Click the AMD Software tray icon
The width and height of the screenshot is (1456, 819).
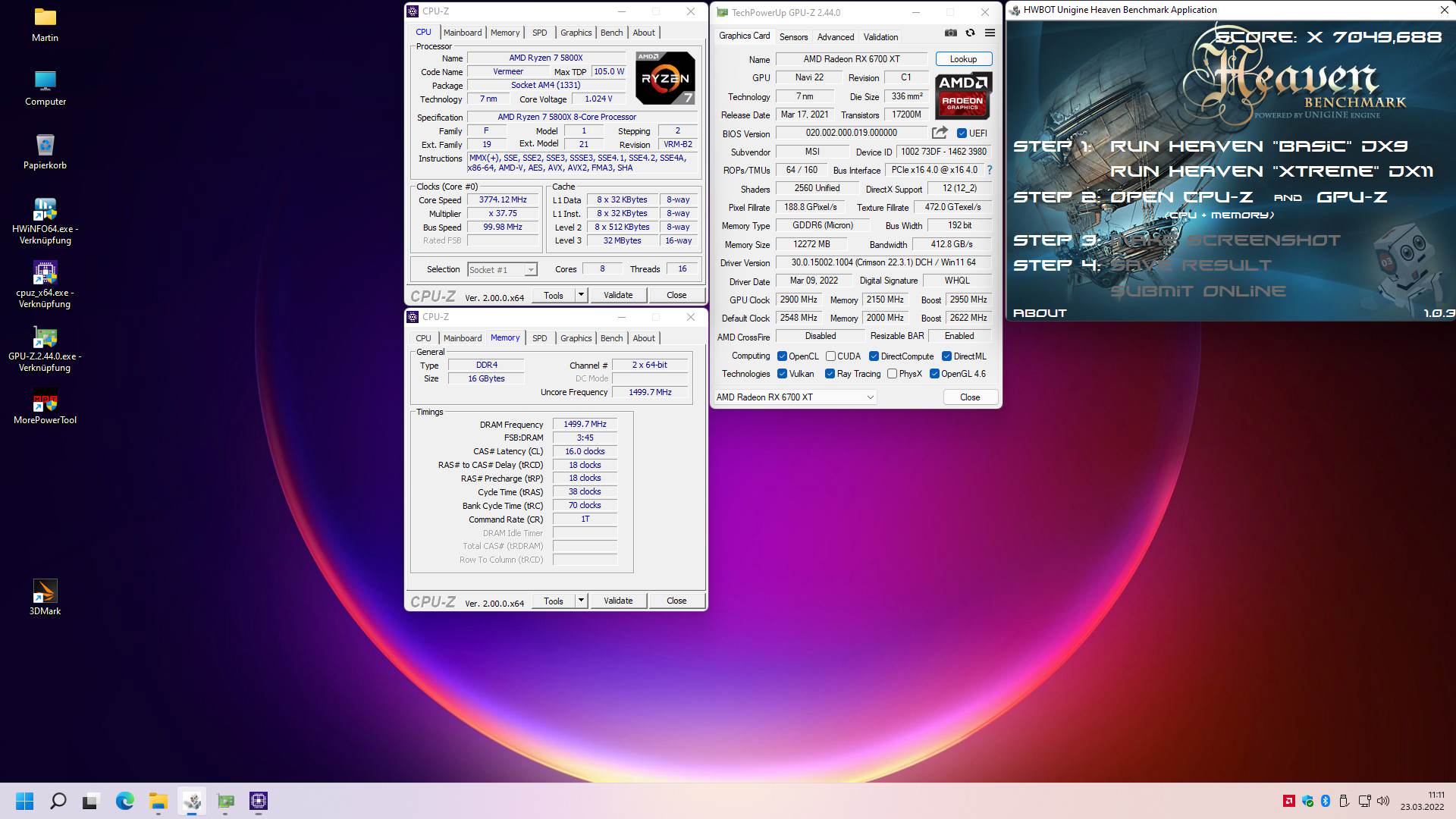1288,801
